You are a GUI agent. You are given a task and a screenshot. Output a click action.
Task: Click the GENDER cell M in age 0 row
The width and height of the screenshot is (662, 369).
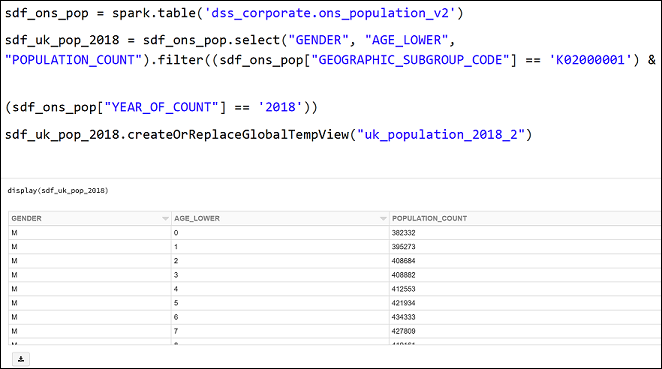(90, 233)
